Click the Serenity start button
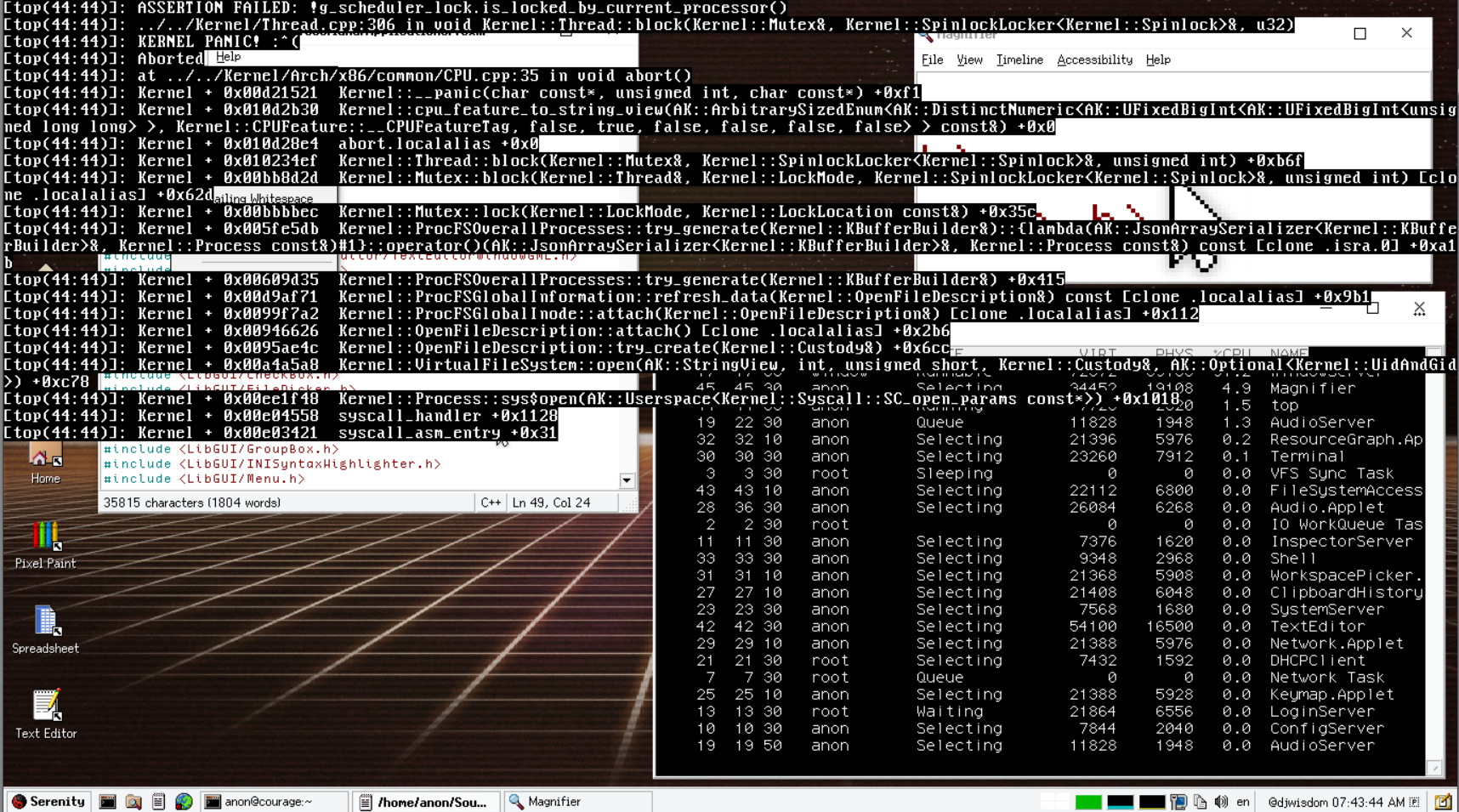This screenshot has width=1459, height=812. coord(48,800)
